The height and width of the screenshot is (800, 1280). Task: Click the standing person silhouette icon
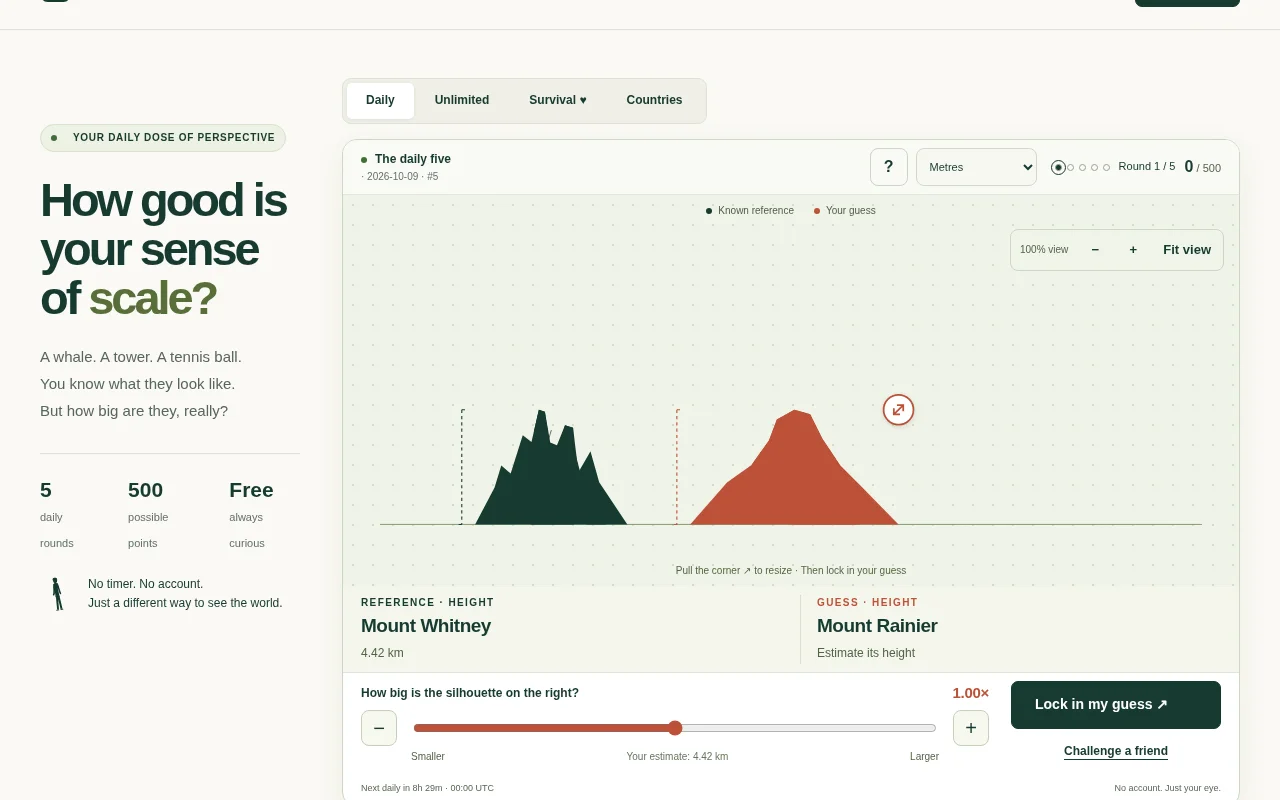pos(57,594)
